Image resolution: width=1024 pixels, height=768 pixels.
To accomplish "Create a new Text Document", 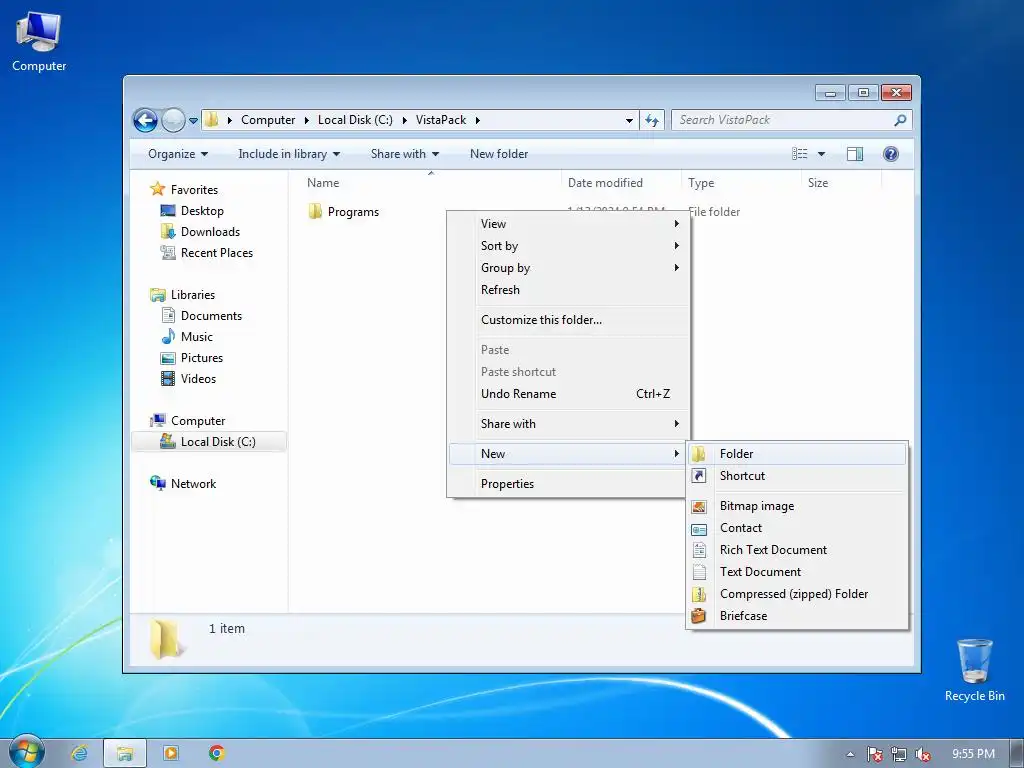I will click(797, 572).
